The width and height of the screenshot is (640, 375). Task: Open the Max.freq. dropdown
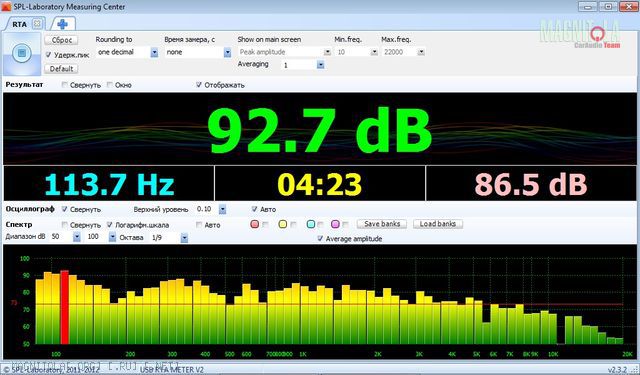point(421,52)
